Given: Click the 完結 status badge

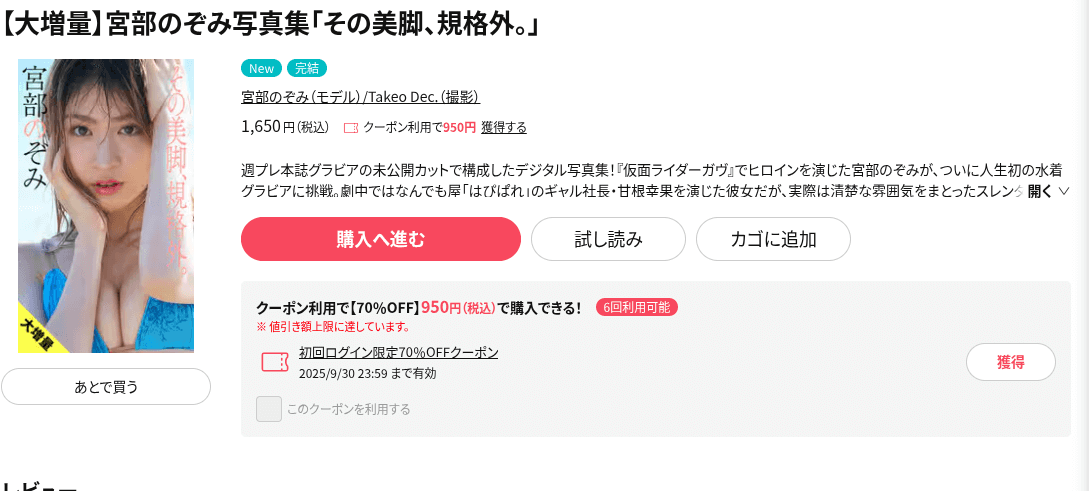Looking at the screenshot, I should click(307, 68).
